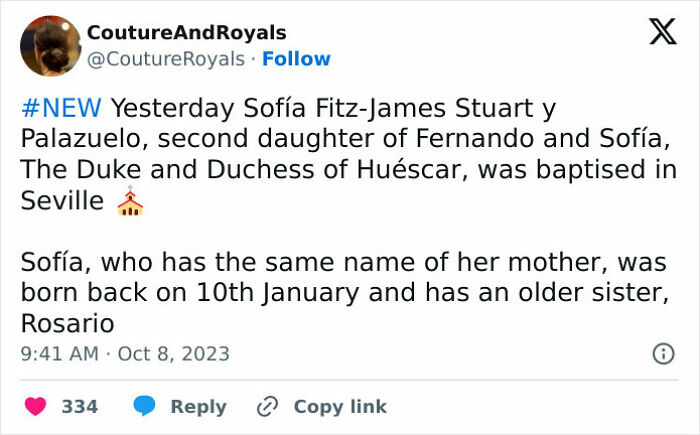
Task: Click the paragraph about Sofía's birth date
Action: [x=340, y=294]
